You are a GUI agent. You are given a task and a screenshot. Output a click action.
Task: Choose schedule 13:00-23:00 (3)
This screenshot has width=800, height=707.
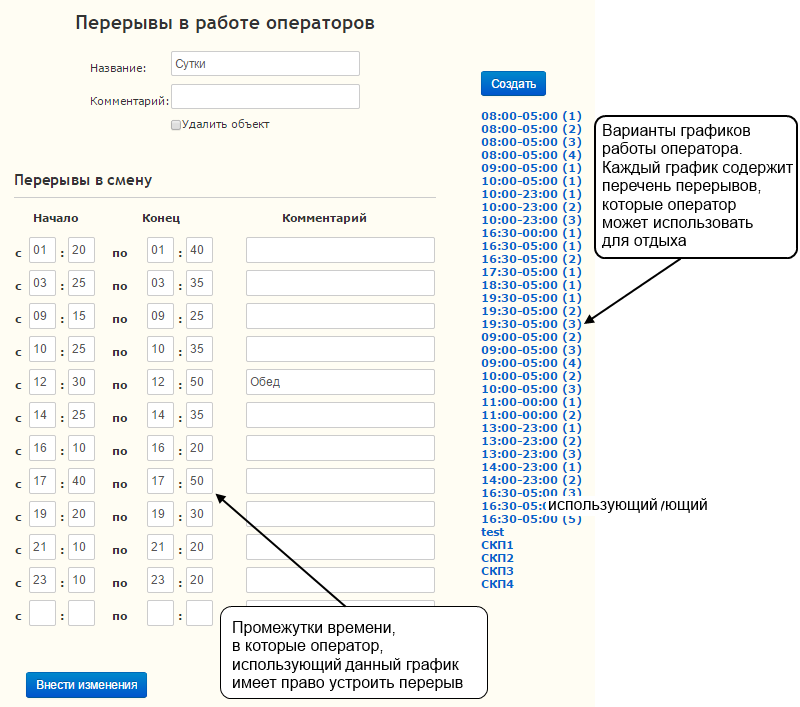[532, 454]
